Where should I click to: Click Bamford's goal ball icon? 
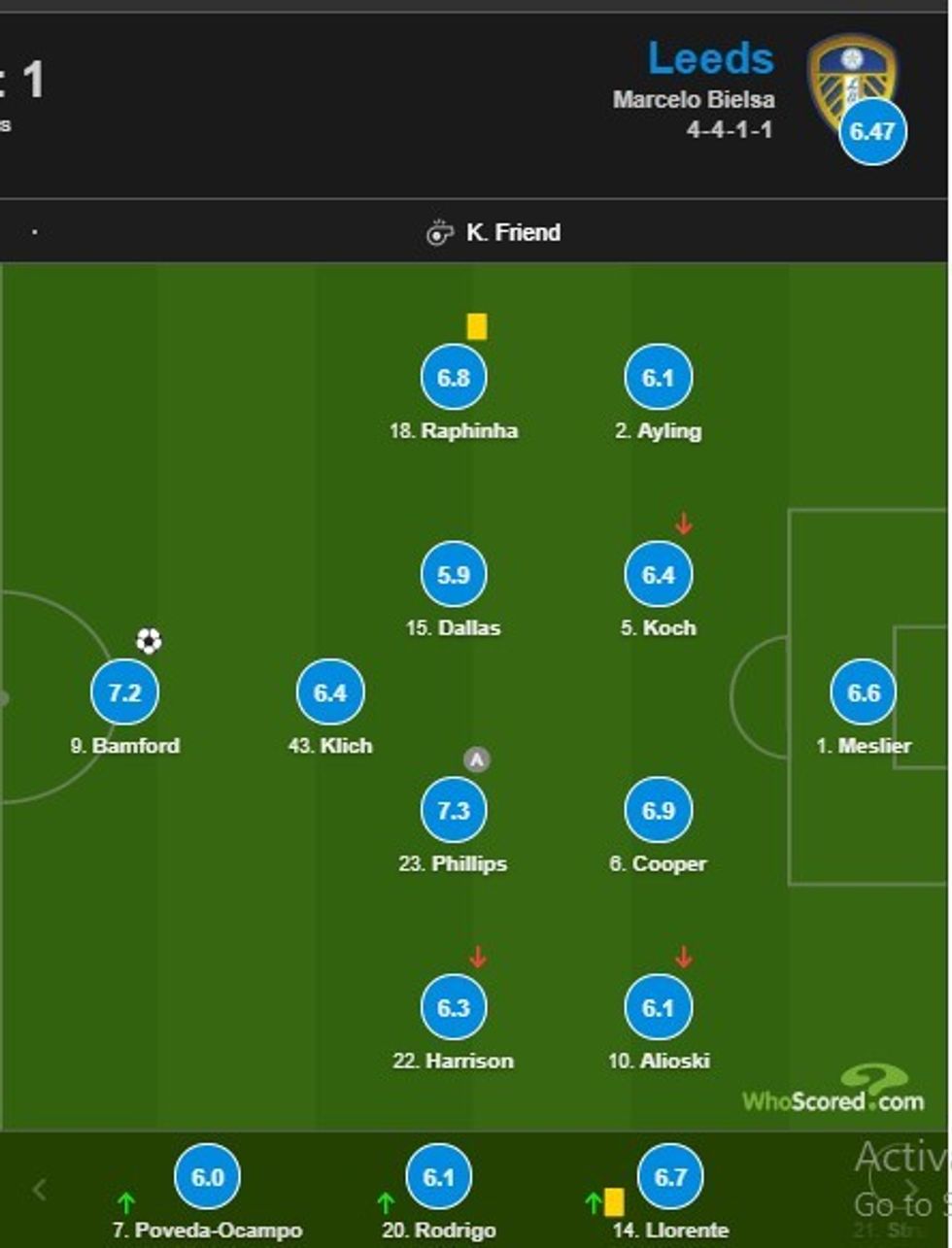pos(149,641)
